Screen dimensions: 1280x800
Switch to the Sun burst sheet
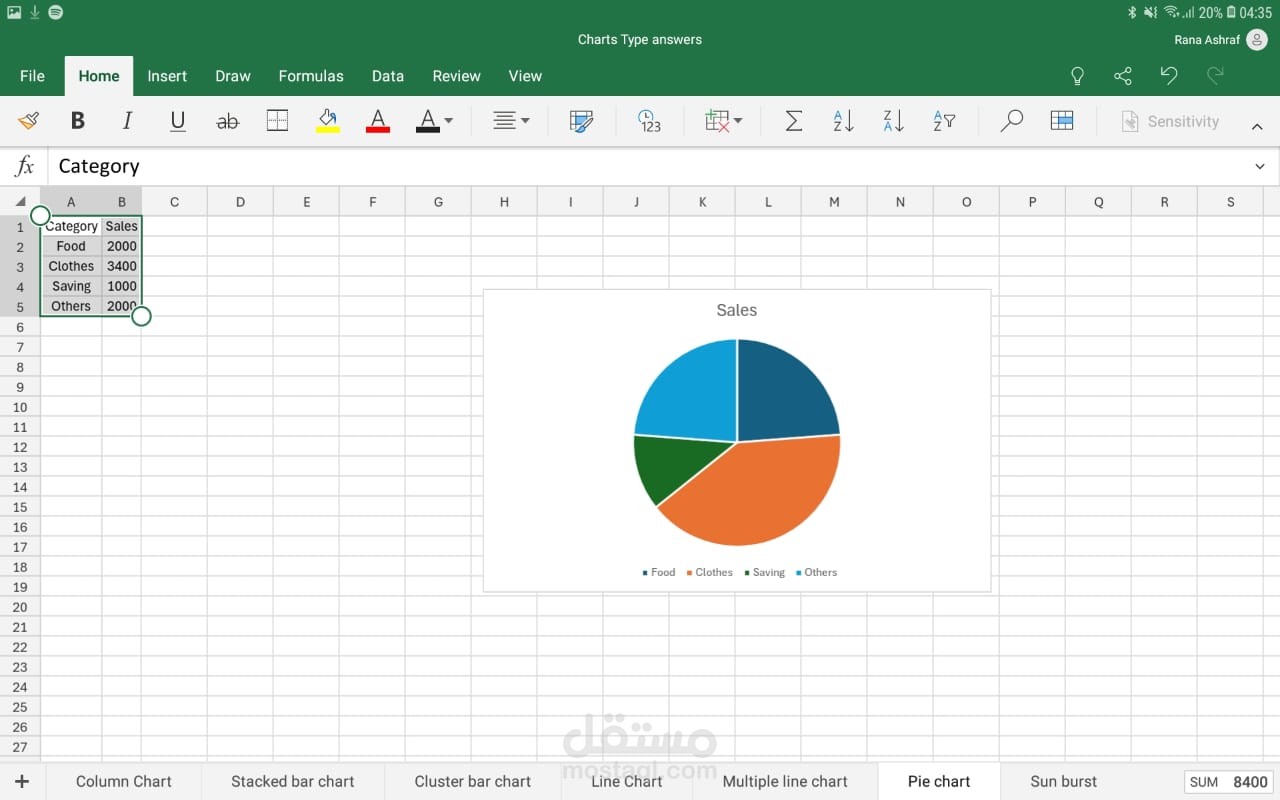[x=1063, y=781]
